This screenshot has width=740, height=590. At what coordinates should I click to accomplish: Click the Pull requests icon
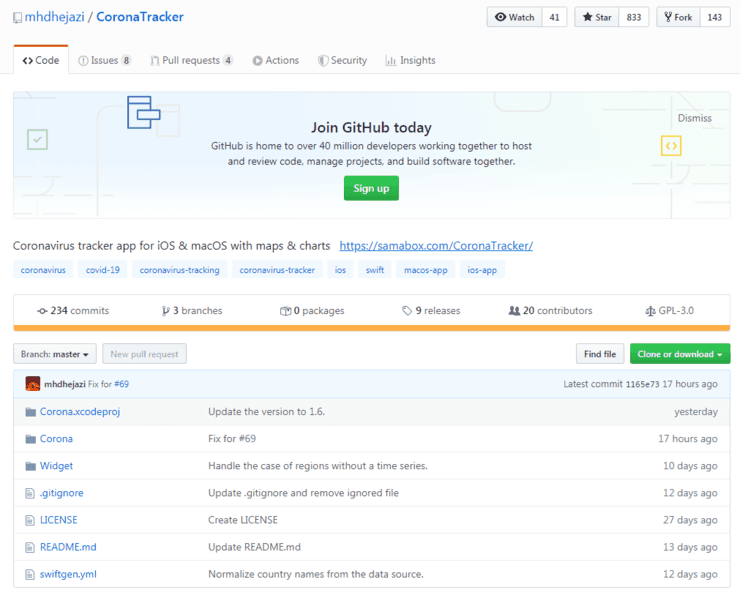155,61
